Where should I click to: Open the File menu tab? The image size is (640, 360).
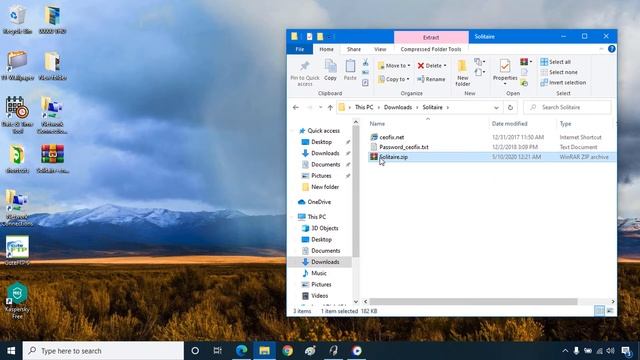(x=300, y=49)
